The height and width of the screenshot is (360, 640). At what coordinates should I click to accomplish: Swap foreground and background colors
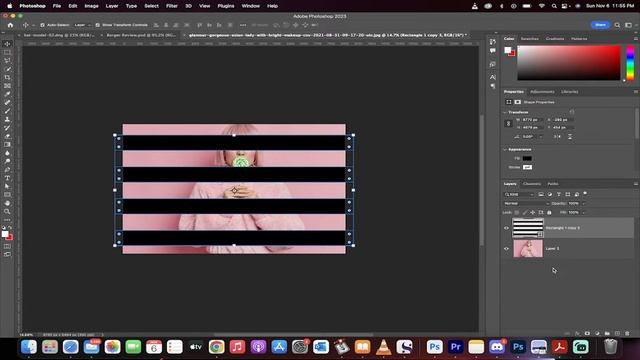coord(10,227)
